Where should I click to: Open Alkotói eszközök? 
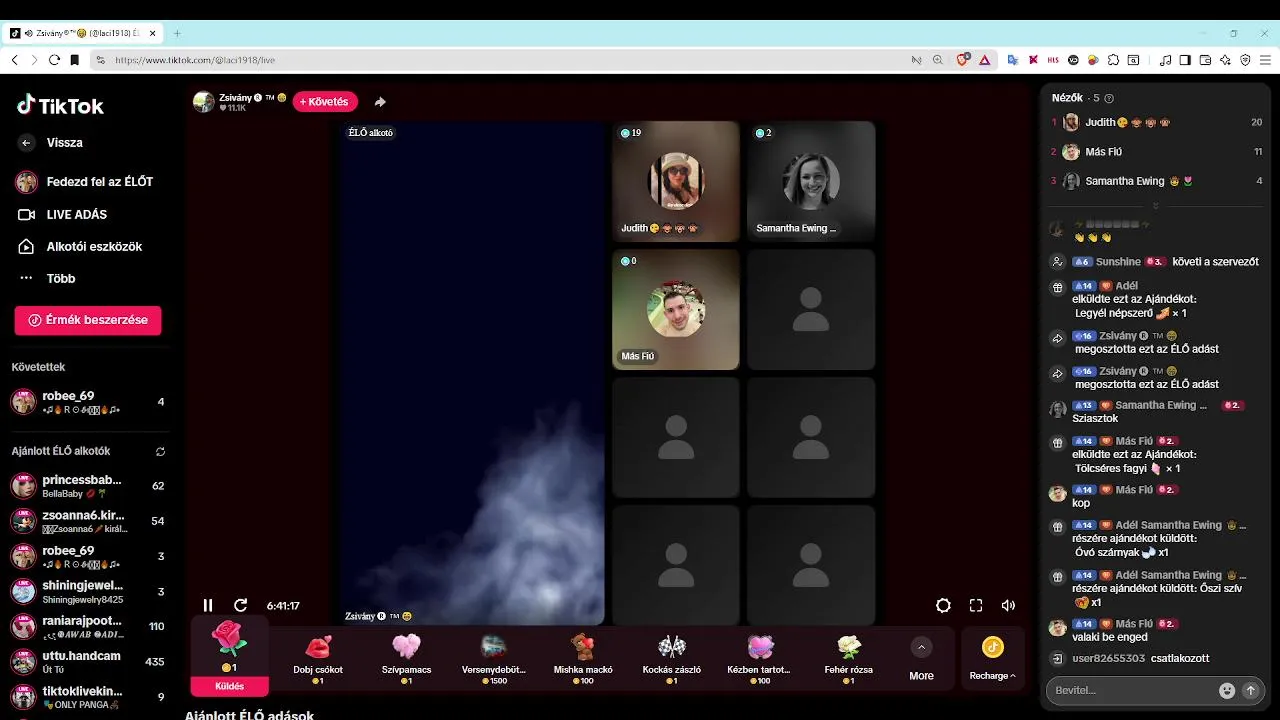81,246
